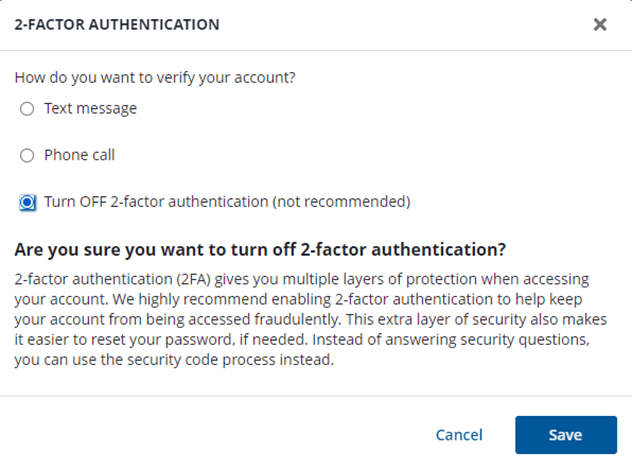Select the Text message radio button
632x470 pixels.
point(27,109)
